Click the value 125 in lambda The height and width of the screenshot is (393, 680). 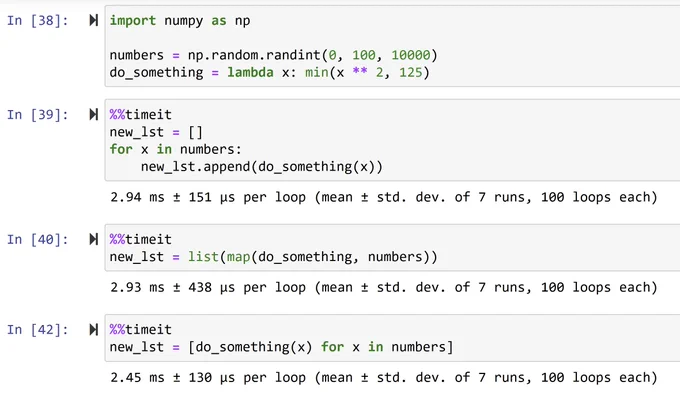tap(410, 72)
